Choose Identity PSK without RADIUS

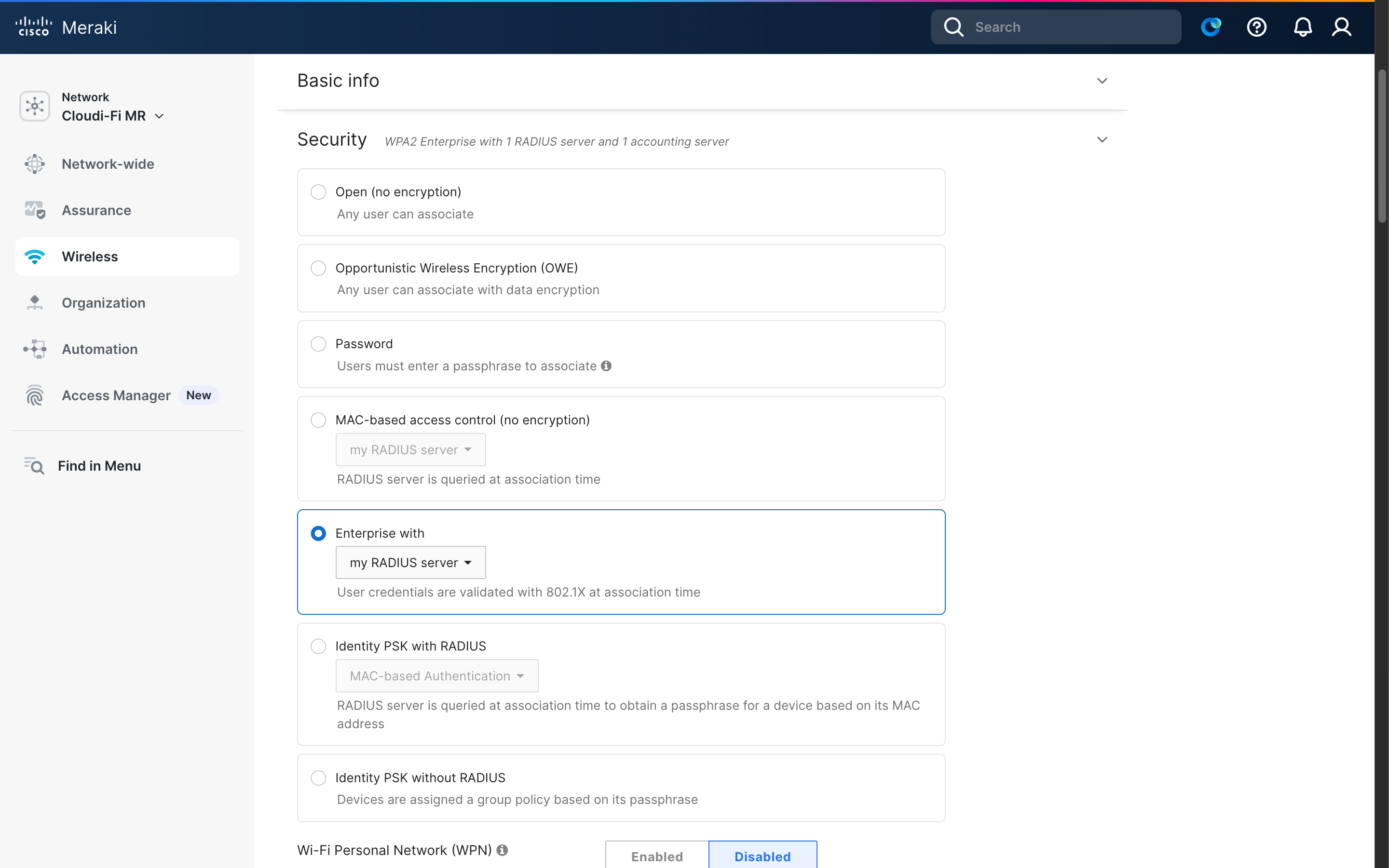pyautogui.click(x=318, y=777)
